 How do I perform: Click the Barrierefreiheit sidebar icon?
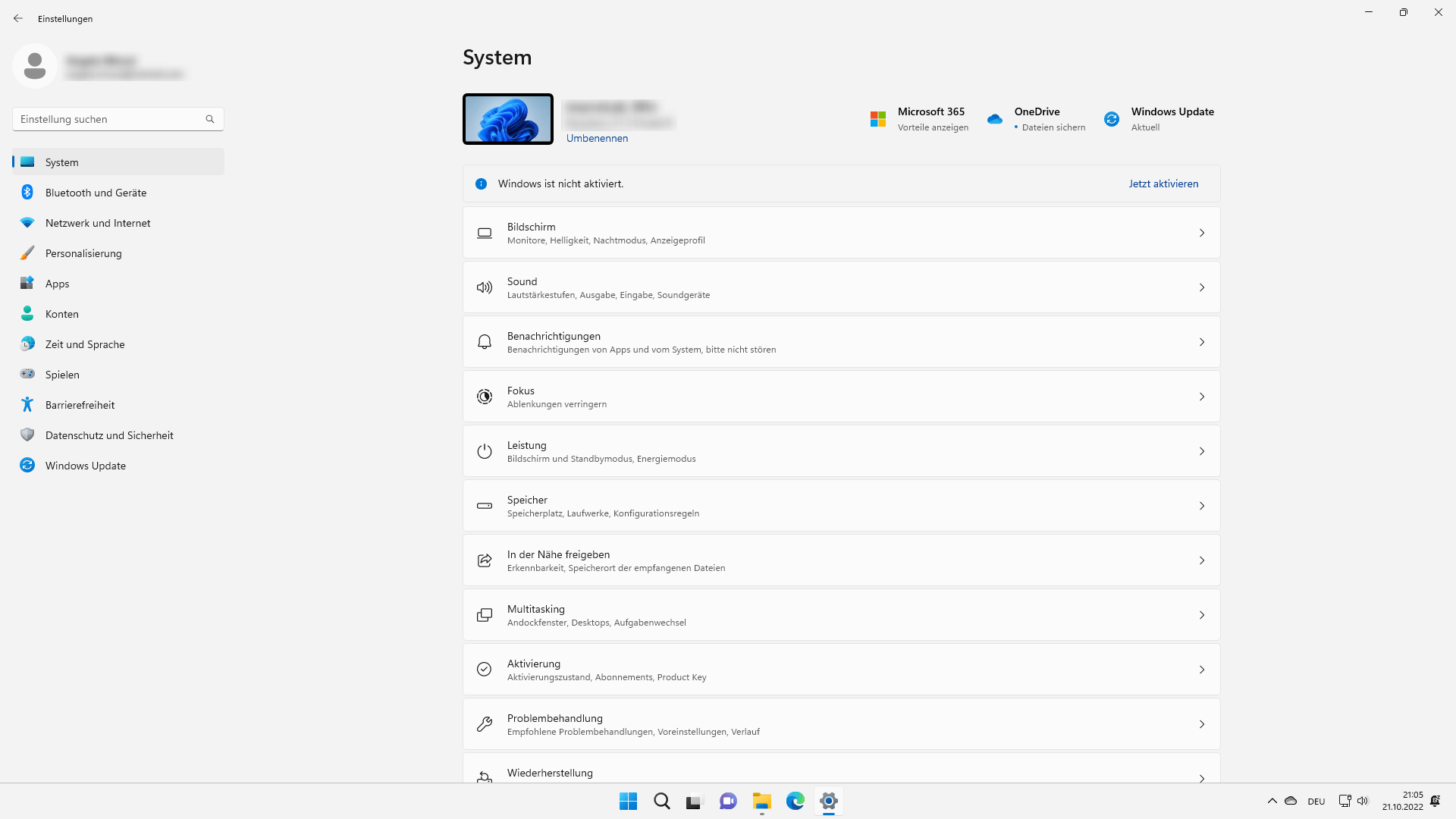click(27, 404)
